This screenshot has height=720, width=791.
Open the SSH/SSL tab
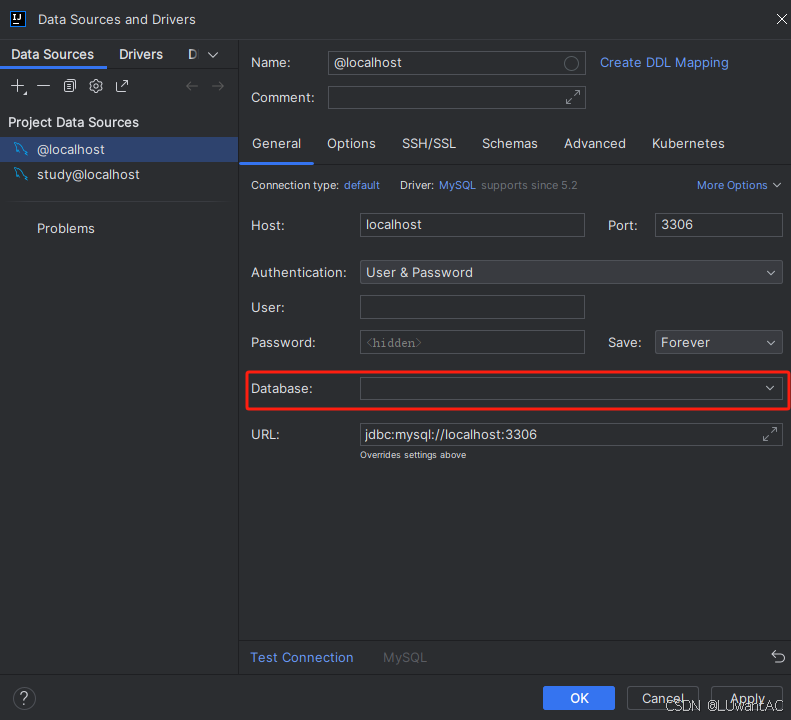tap(429, 144)
